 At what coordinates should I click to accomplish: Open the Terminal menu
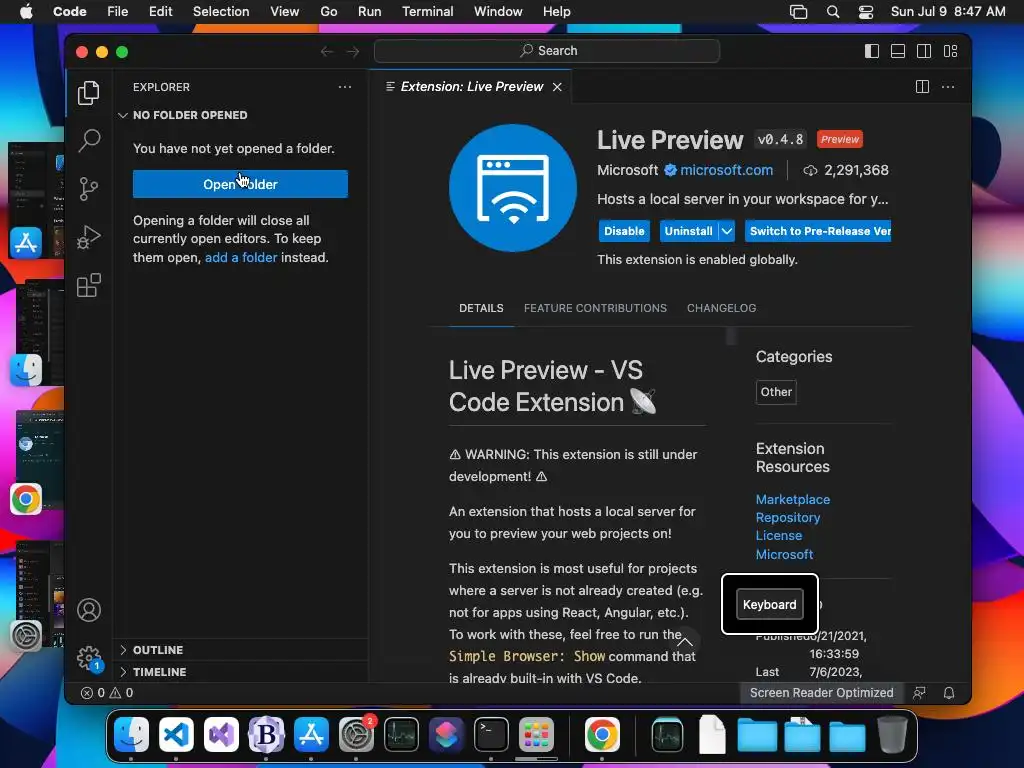428,12
